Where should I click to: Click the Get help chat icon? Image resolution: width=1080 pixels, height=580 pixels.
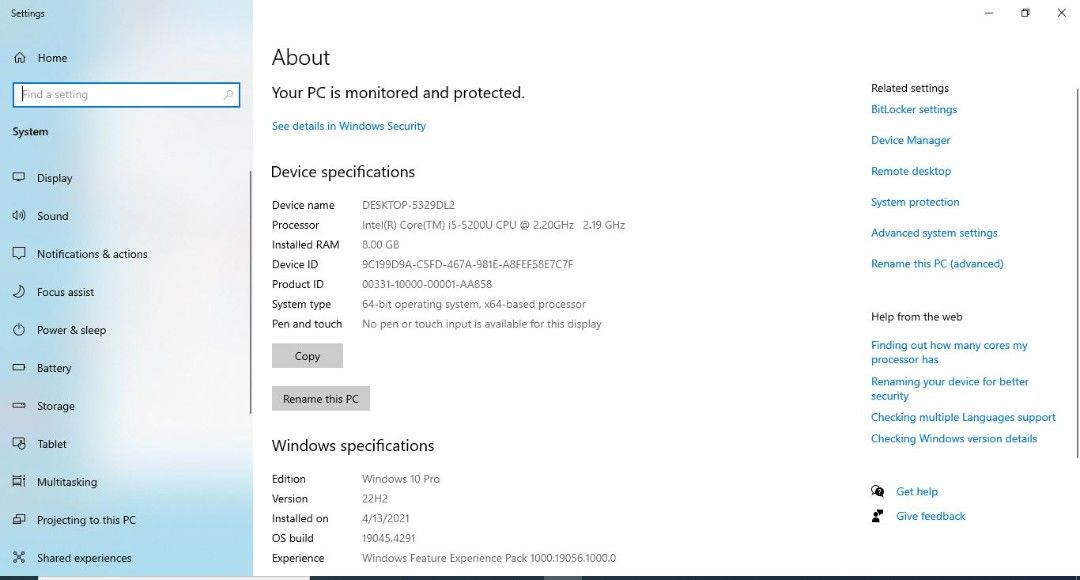pos(878,491)
